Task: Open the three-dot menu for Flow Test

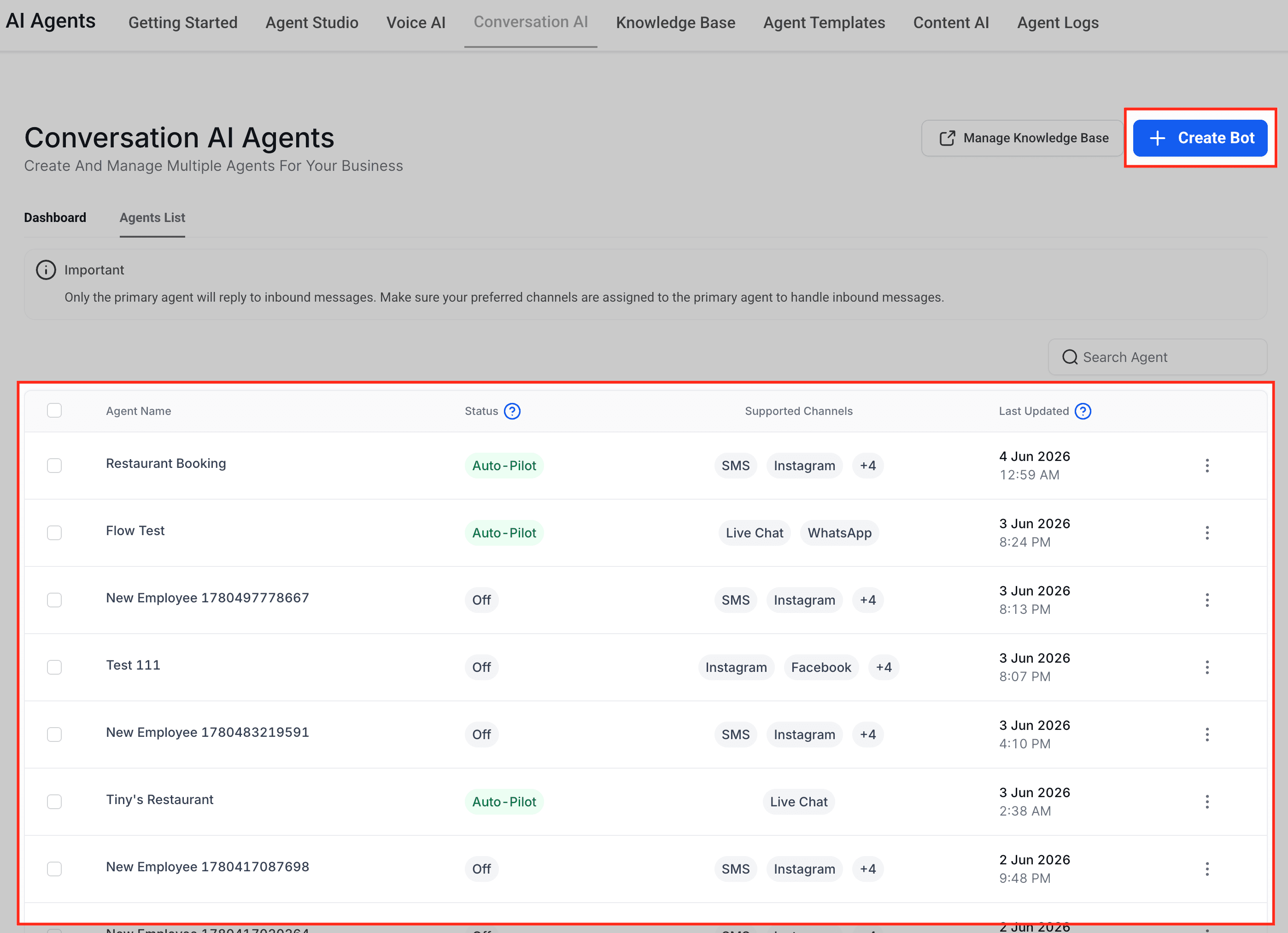Action: coord(1207,533)
